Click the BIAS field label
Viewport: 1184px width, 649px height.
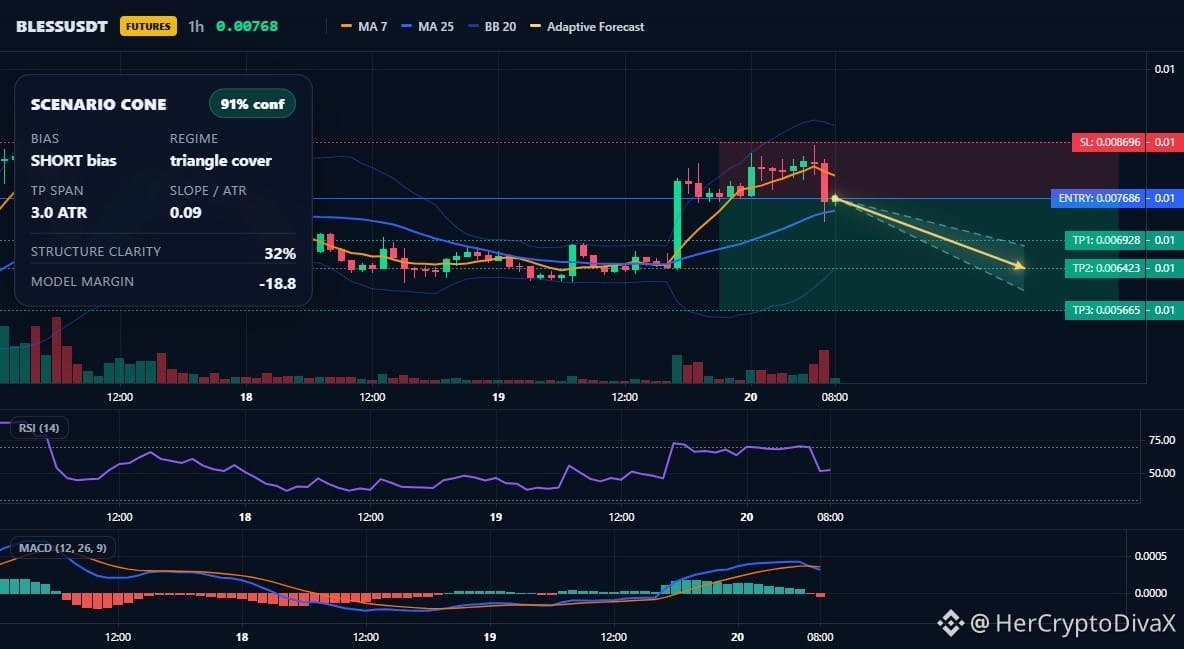45,138
